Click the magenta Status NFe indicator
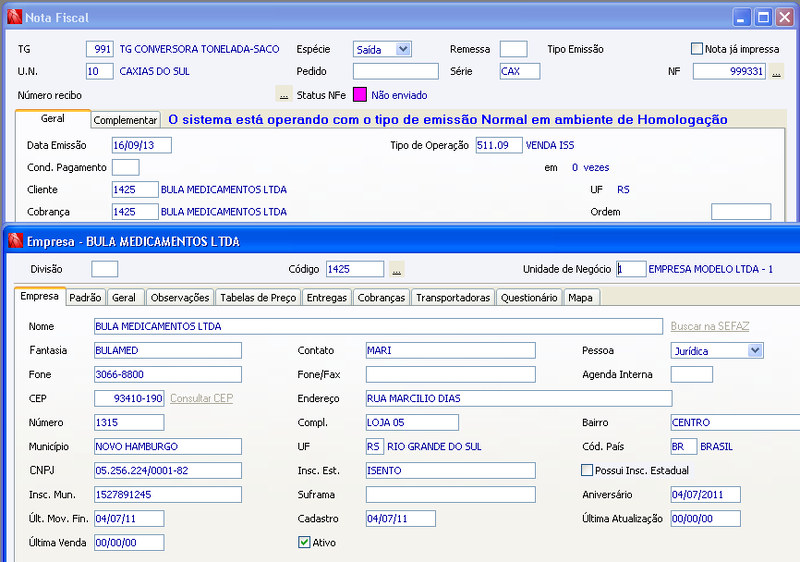The width and height of the screenshot is (800, 562). pos(360,95)
